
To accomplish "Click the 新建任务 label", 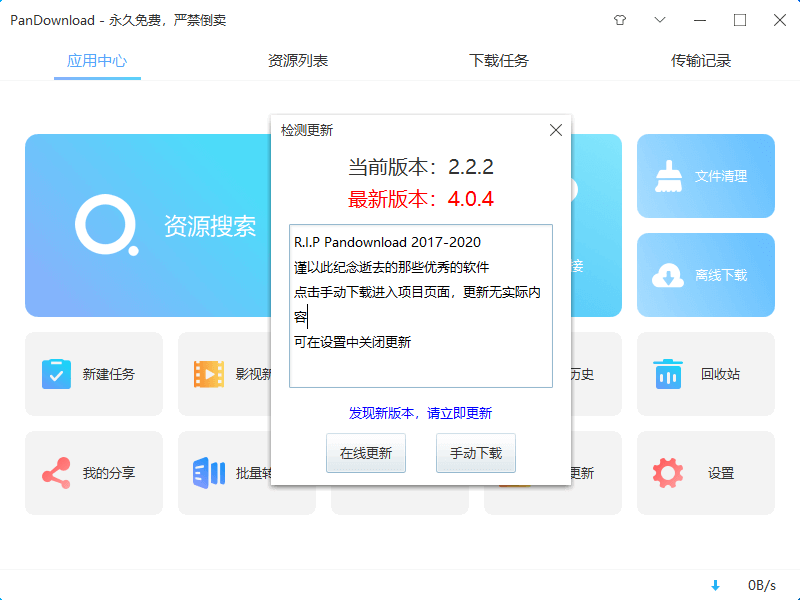I will [x=109, y=374].
